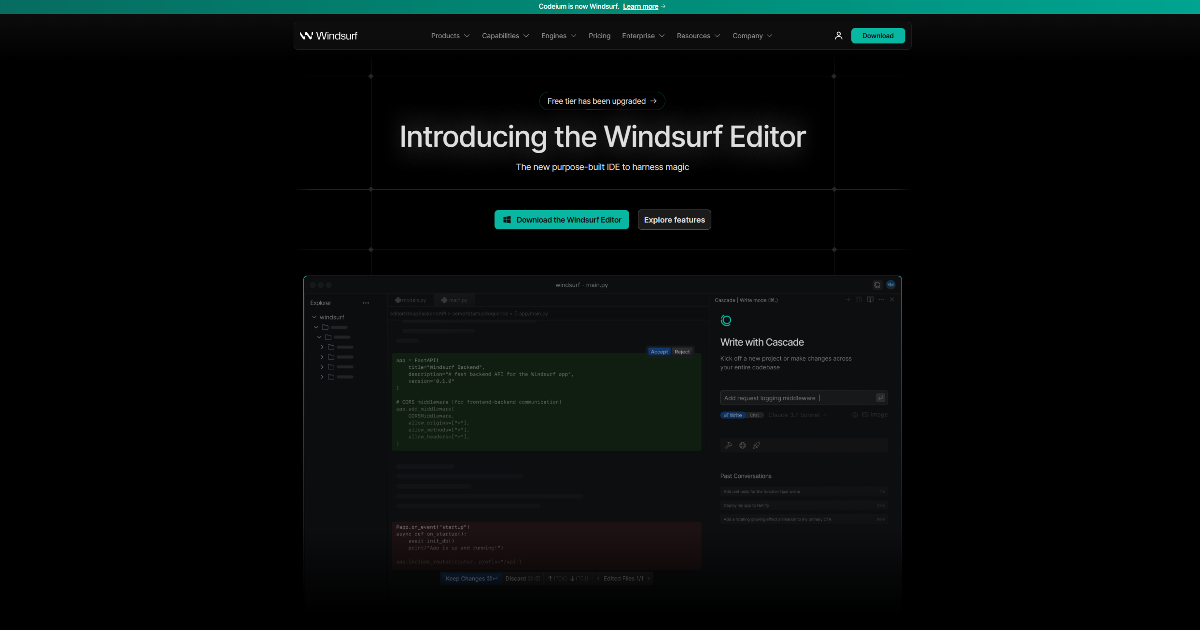Collapse the windsurf folder in Explorer
The width and height of the screenshot is (1200, 630).
[x=314, y=317]
